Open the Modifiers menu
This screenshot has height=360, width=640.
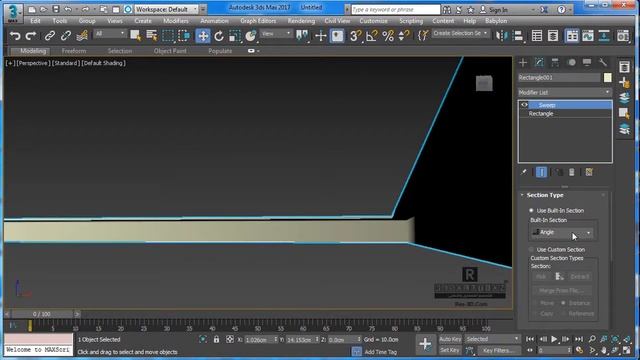176,21
